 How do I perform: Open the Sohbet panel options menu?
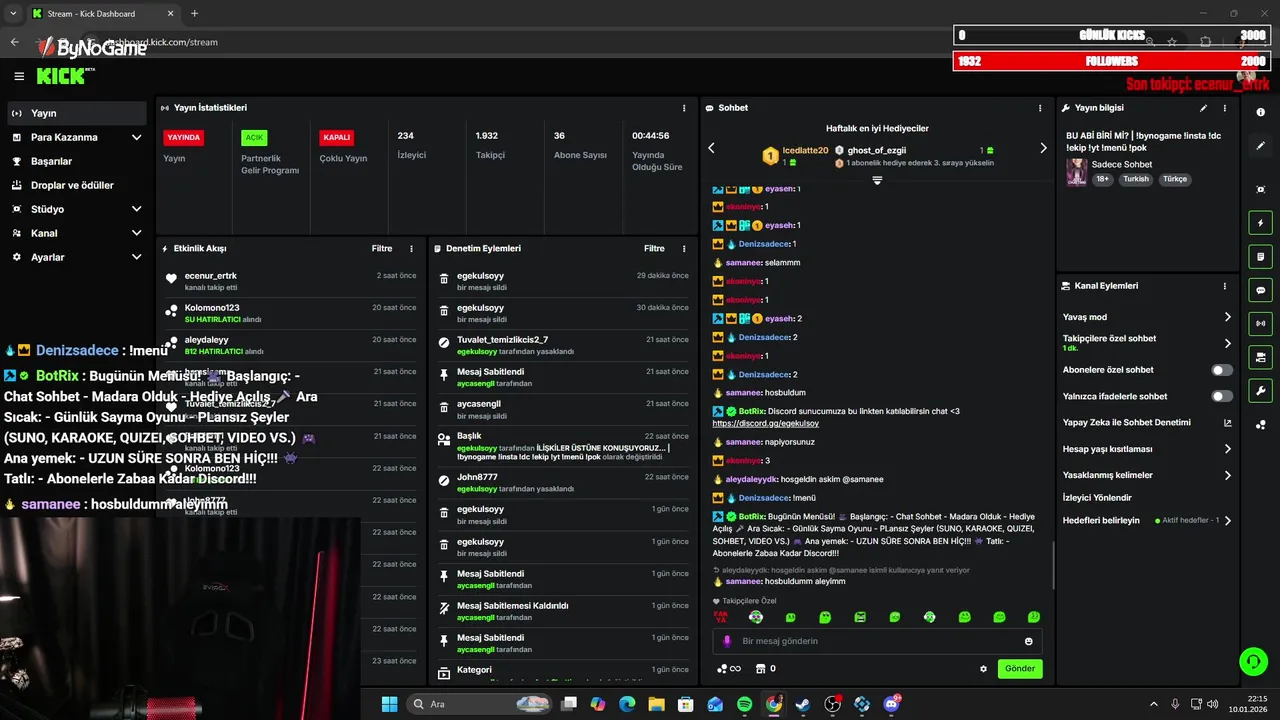[1040, 108]
